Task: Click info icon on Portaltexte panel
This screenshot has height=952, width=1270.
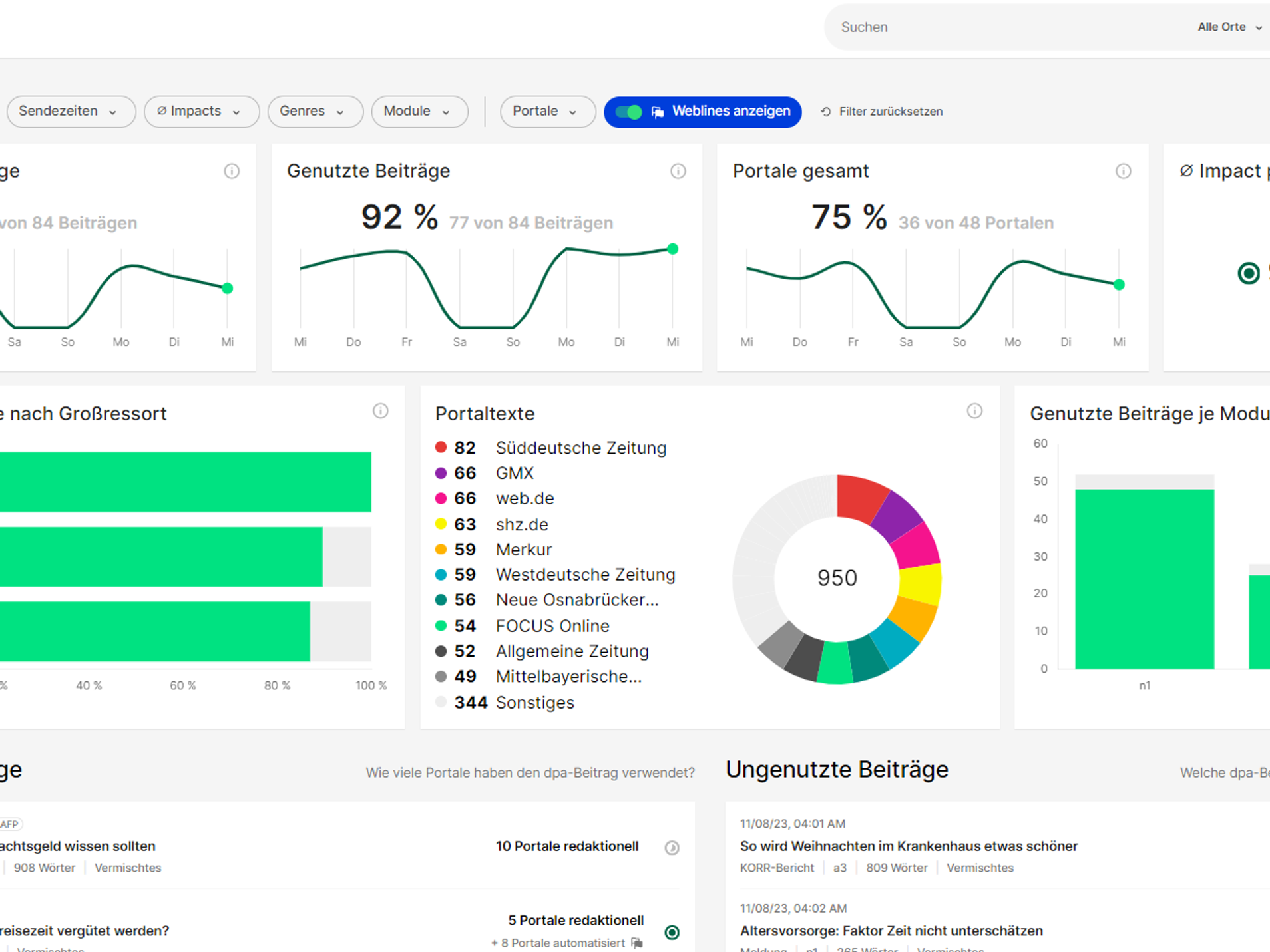Action: pyautogui.click(x=974, y=411)
